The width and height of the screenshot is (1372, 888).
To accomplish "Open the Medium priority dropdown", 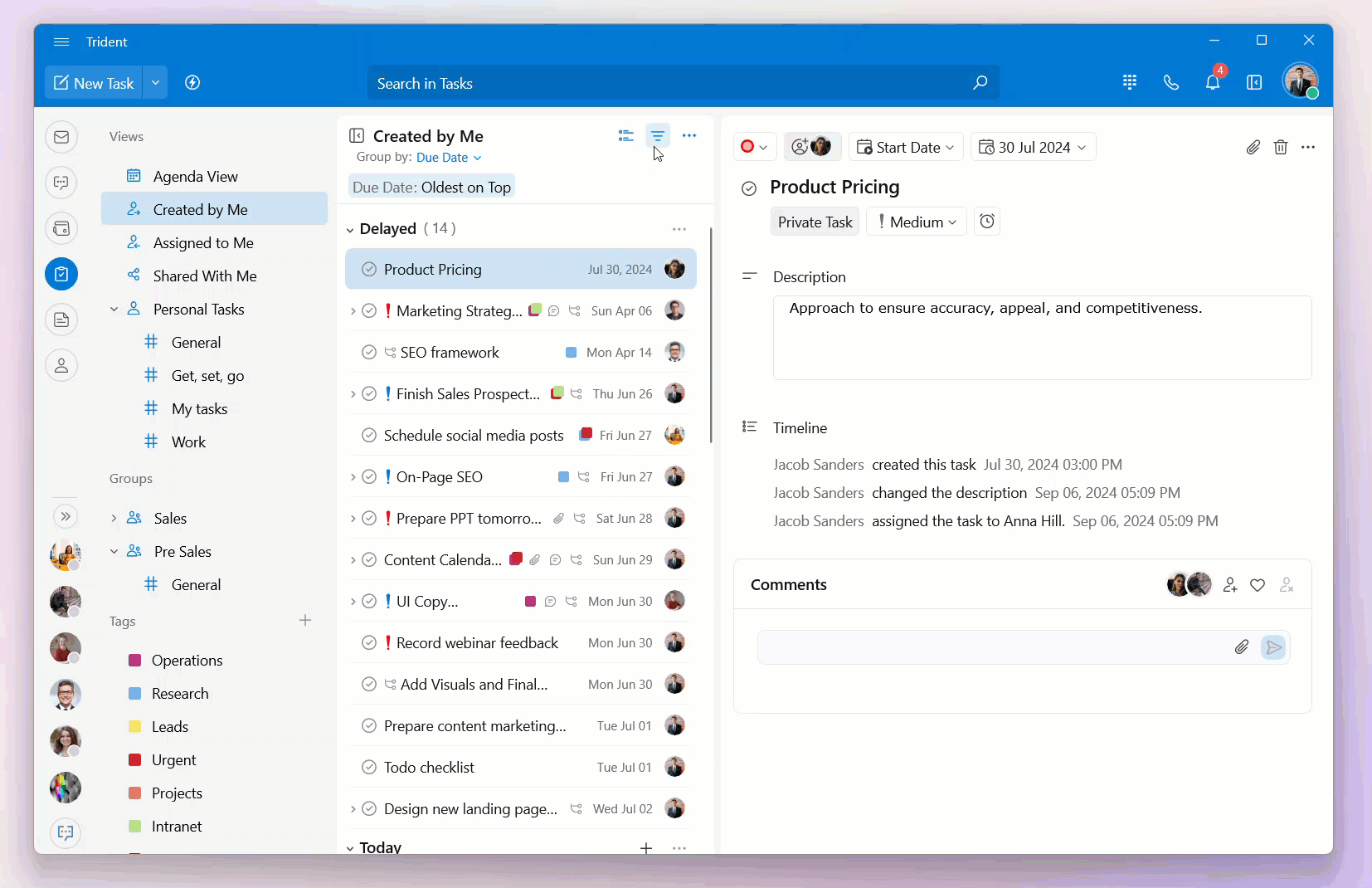I will click(917, 222).
